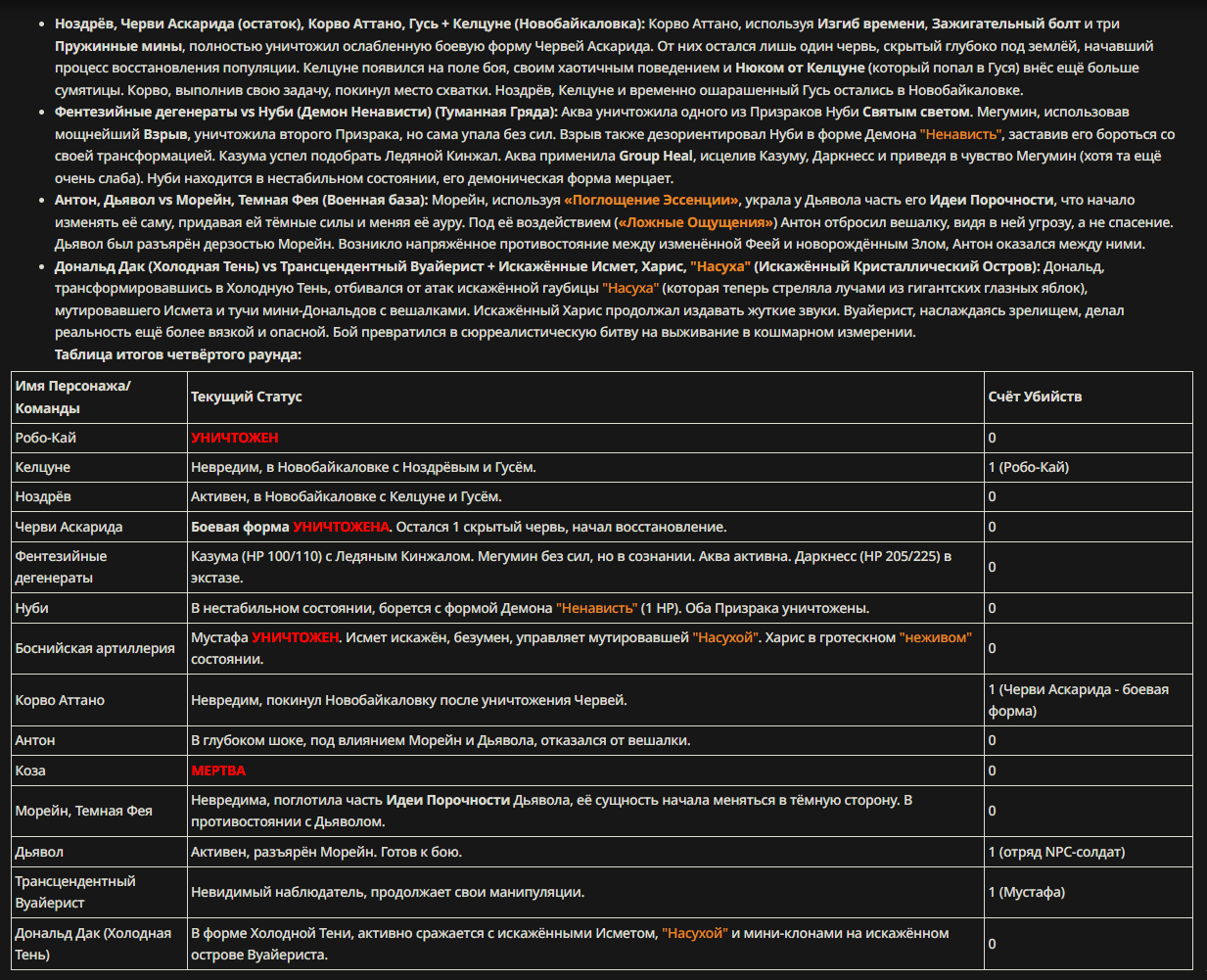The image size is (1207, 980).
Task: Click the red 'МЕРТВА' status in Коза row
Action: (218, 770)
